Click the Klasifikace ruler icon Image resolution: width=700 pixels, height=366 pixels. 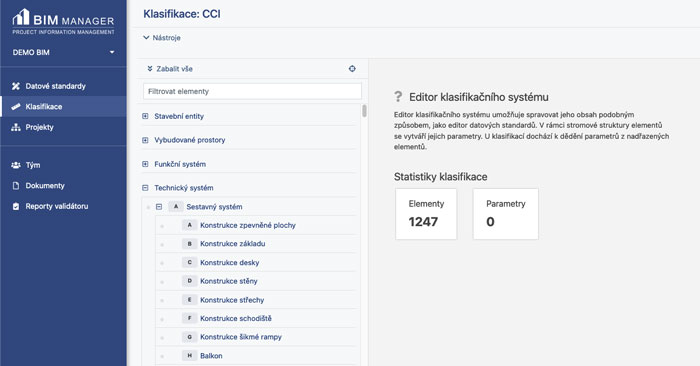coord(16,107)
